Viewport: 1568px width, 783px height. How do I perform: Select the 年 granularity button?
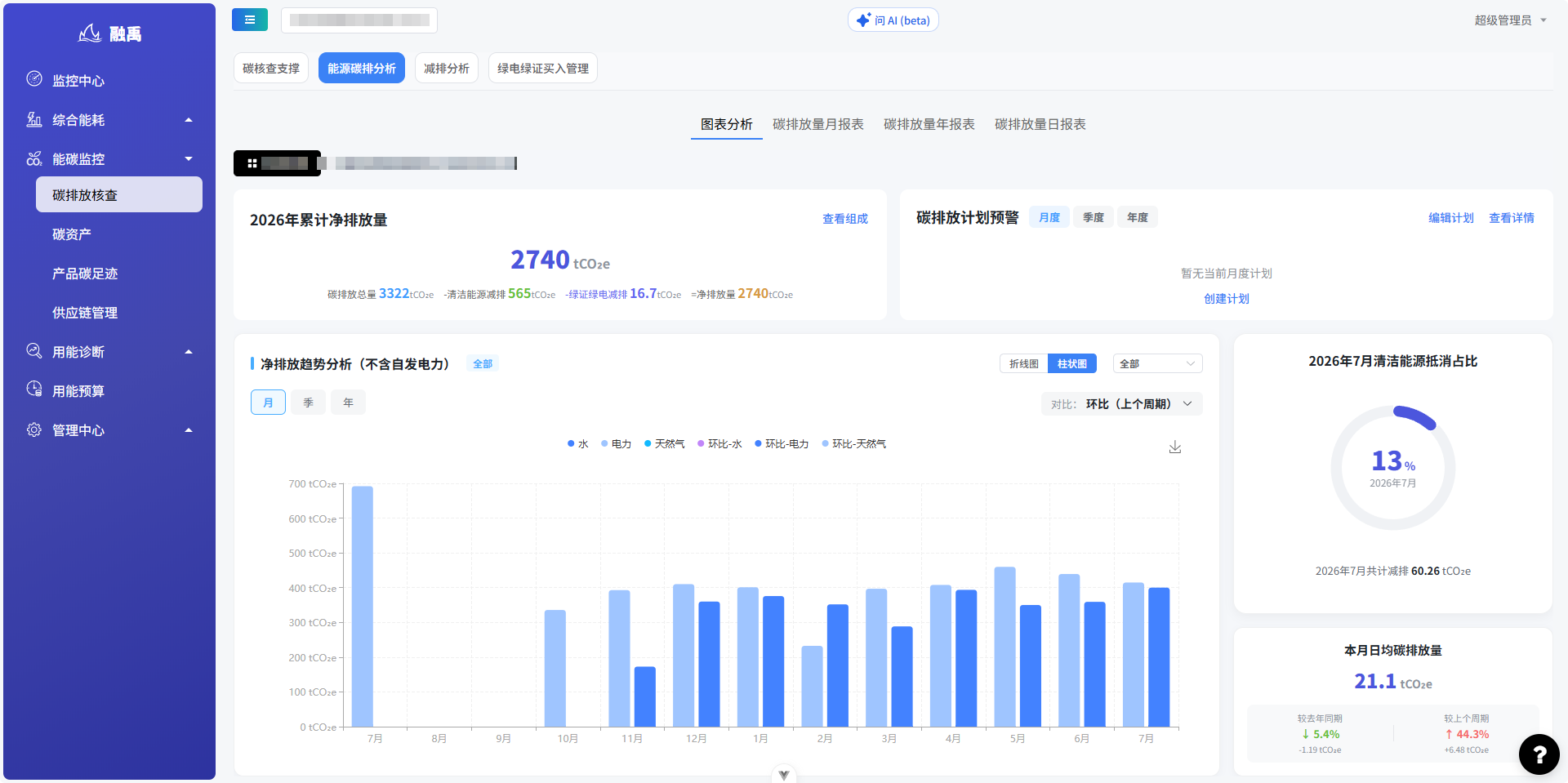[x=348, y=403]
